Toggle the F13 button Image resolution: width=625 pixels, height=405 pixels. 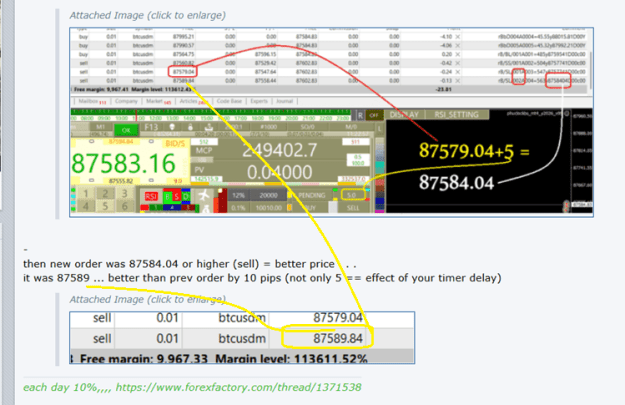(151, 127)
